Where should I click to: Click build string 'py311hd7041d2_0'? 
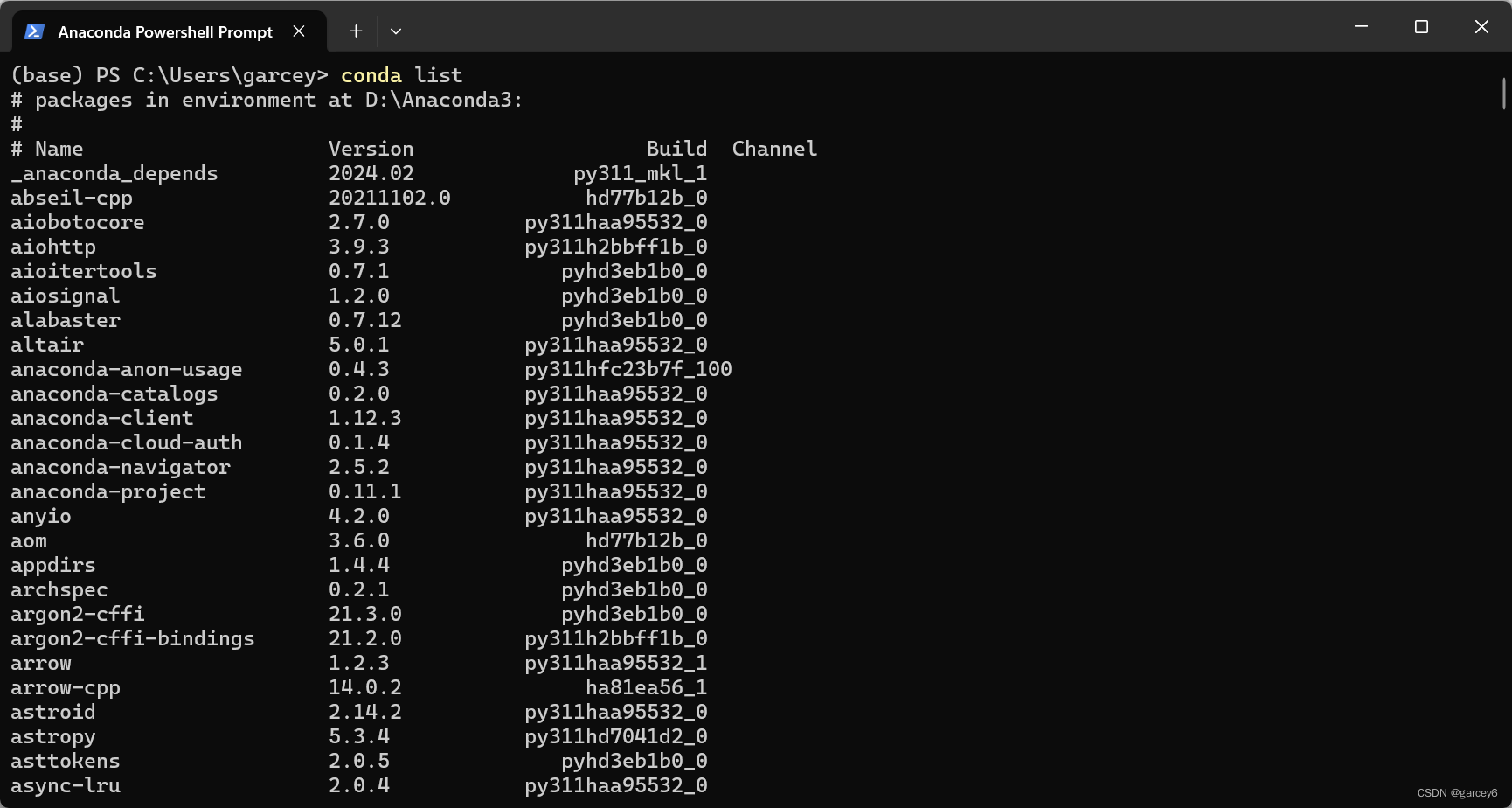pos(615,736)
